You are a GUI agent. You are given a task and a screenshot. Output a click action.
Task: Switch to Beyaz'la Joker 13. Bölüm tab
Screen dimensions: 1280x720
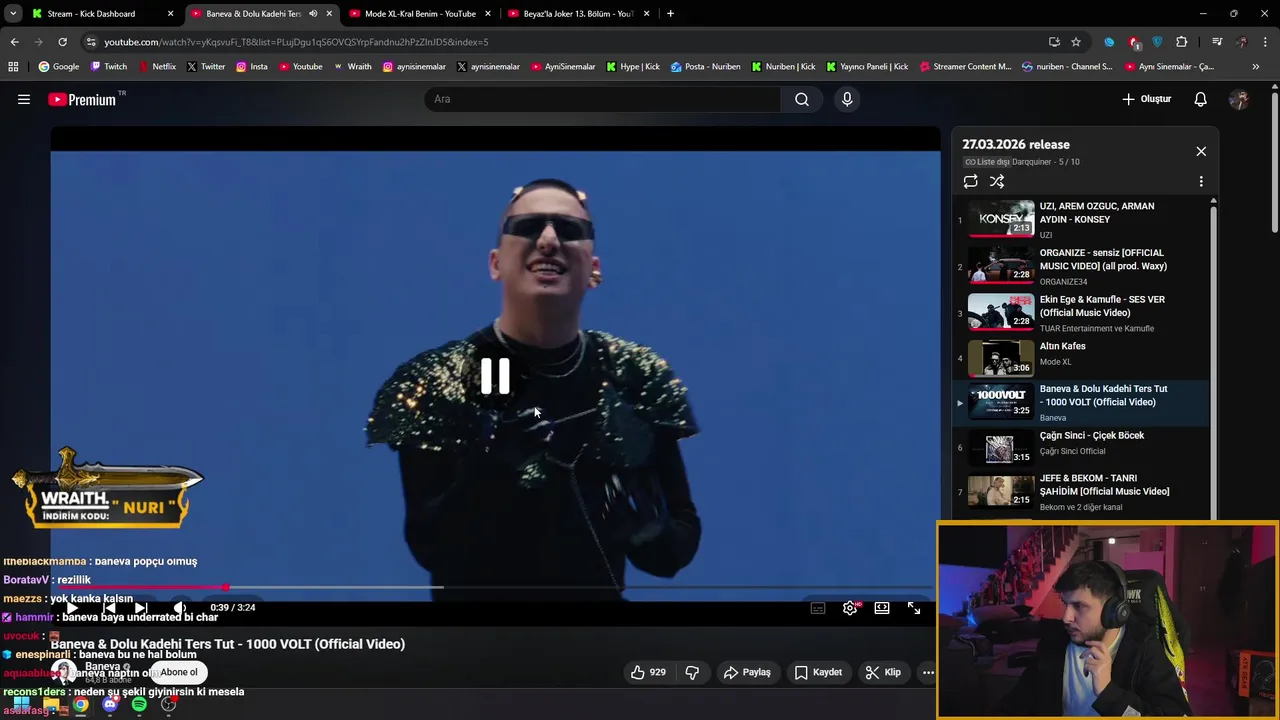pos(578,14)
